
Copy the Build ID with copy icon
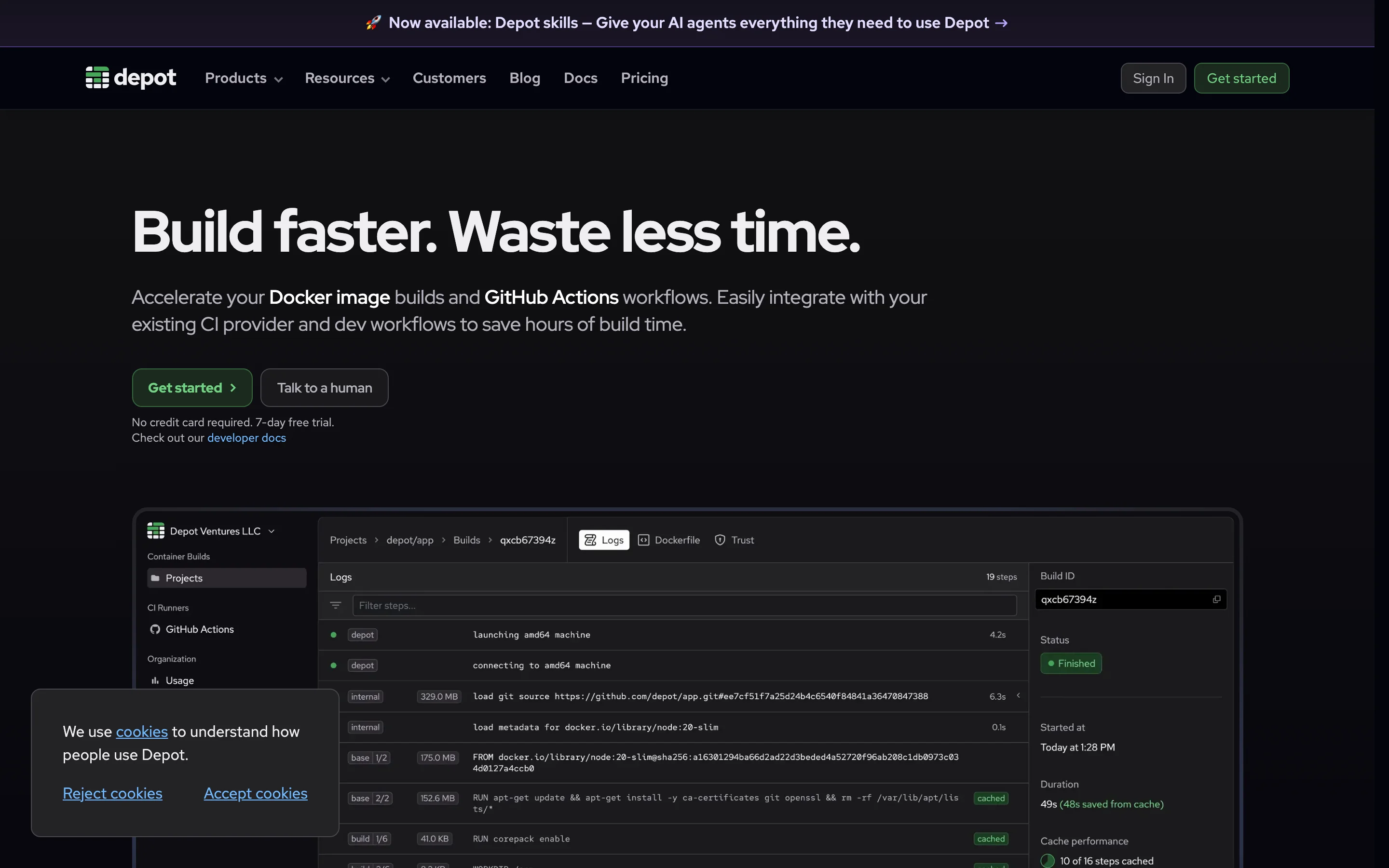(x=1216, y=599)
